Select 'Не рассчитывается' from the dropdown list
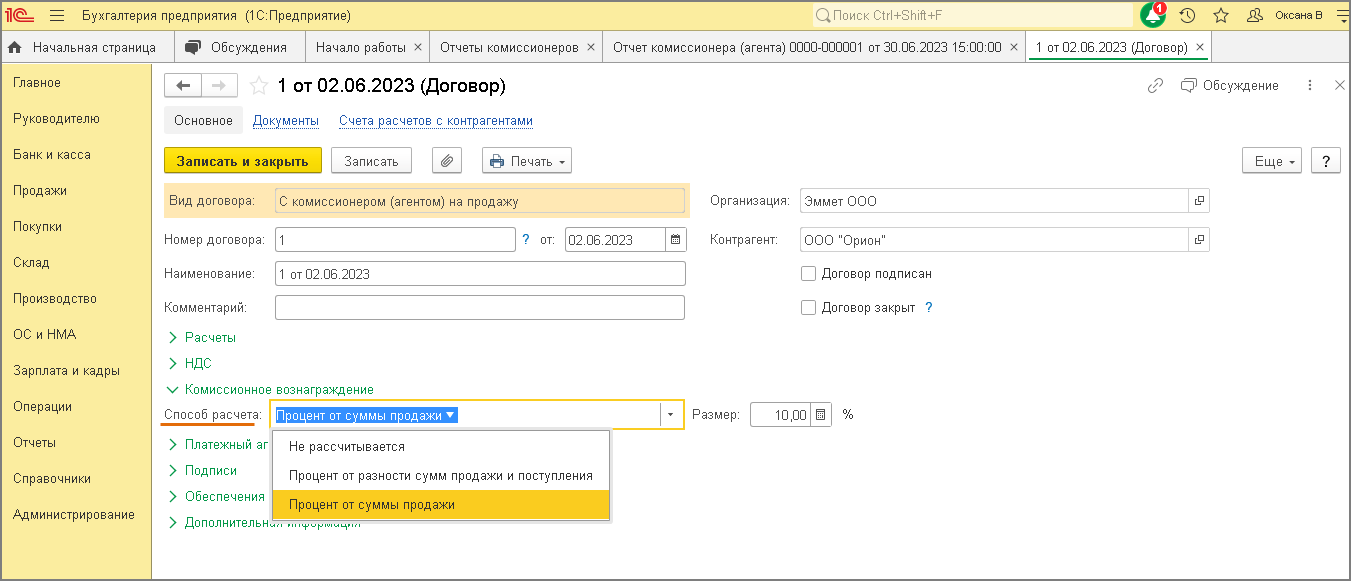 point(346,447)
